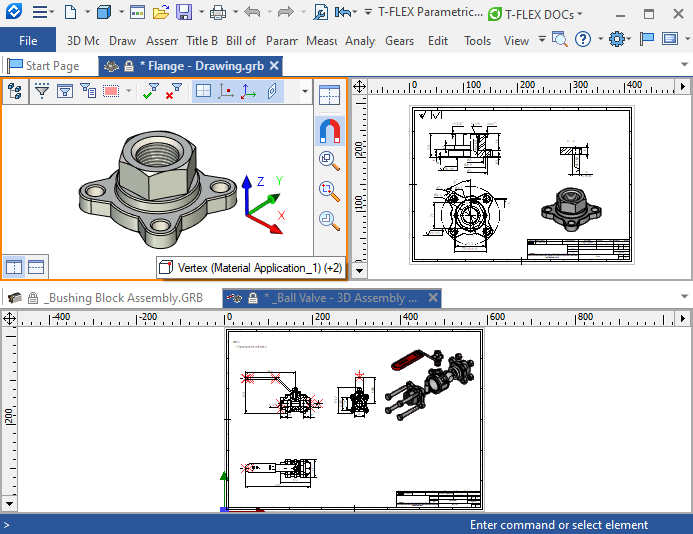The image size is (693, 534).
Task: Select all filters with green check funnel
Action: pyautogui.click(x=151, y=91)
